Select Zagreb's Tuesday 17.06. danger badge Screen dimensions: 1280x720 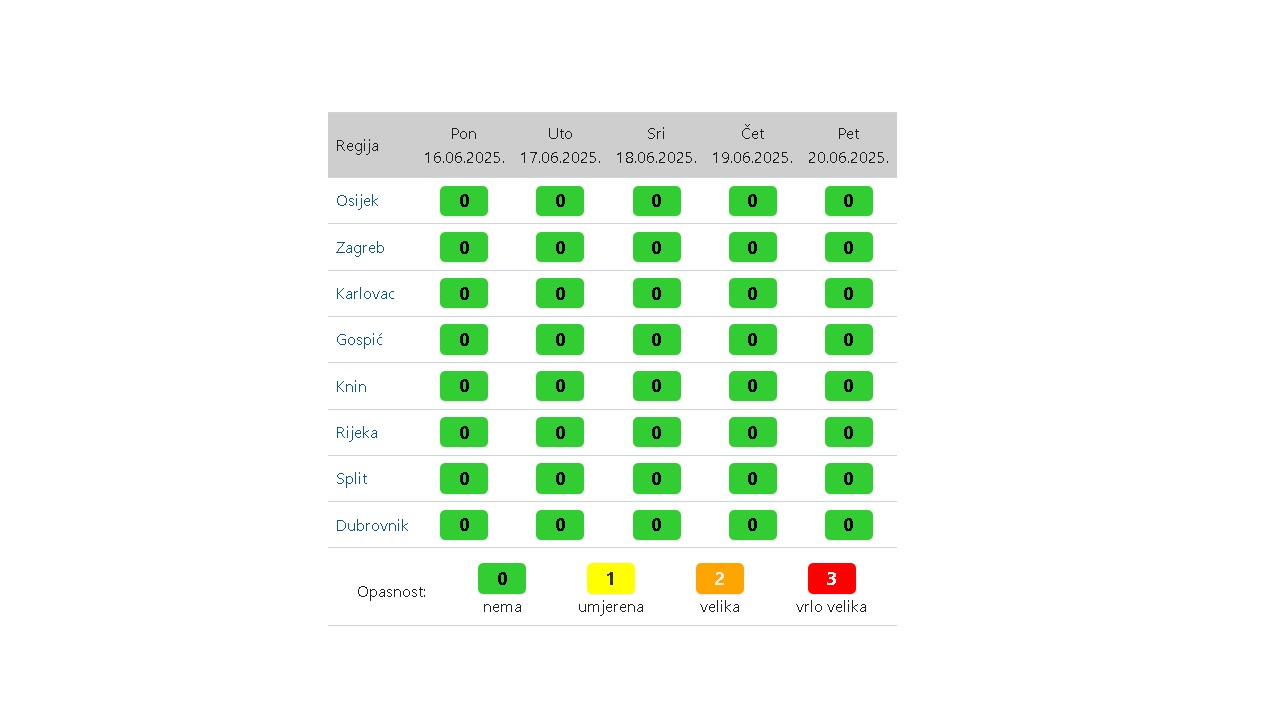560,247
